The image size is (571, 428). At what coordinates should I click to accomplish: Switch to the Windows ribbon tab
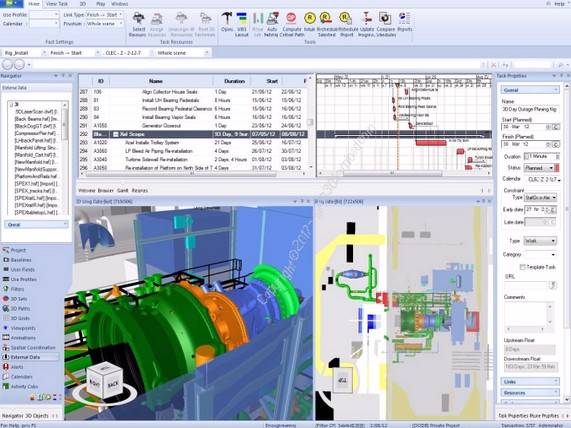(x=119, y=4)
